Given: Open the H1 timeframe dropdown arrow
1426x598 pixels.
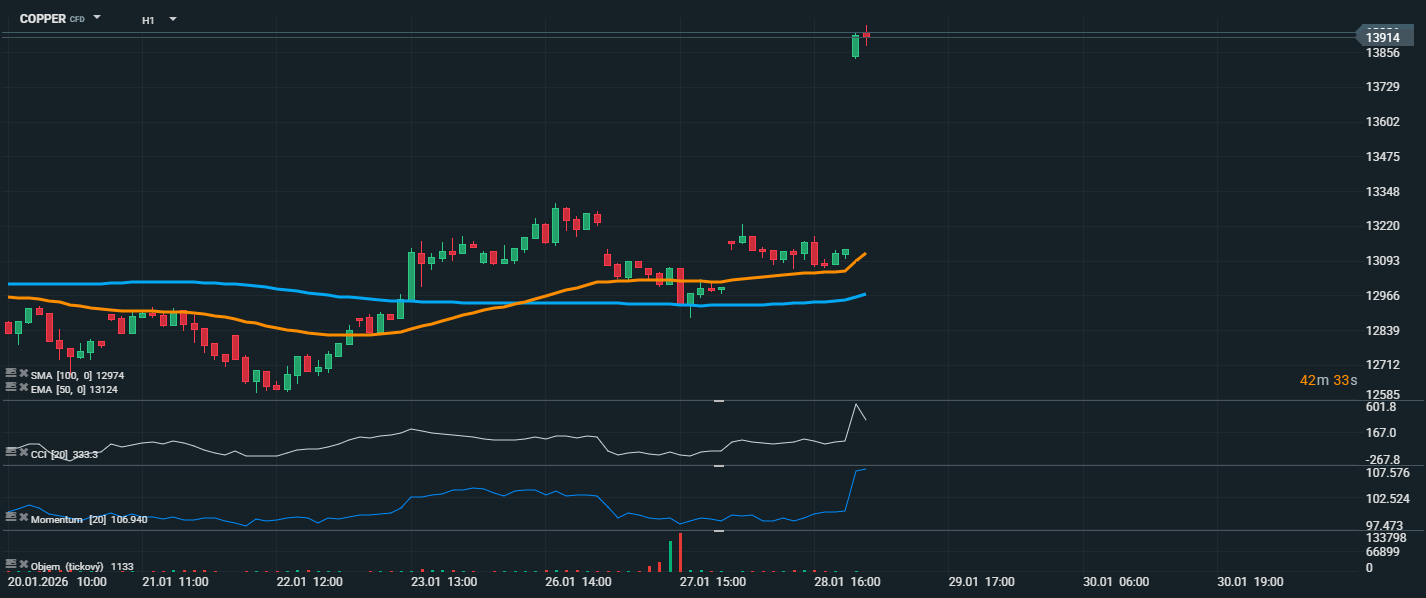Looking at the screenshot, I should pyautogui.click(x=173, y=19).
